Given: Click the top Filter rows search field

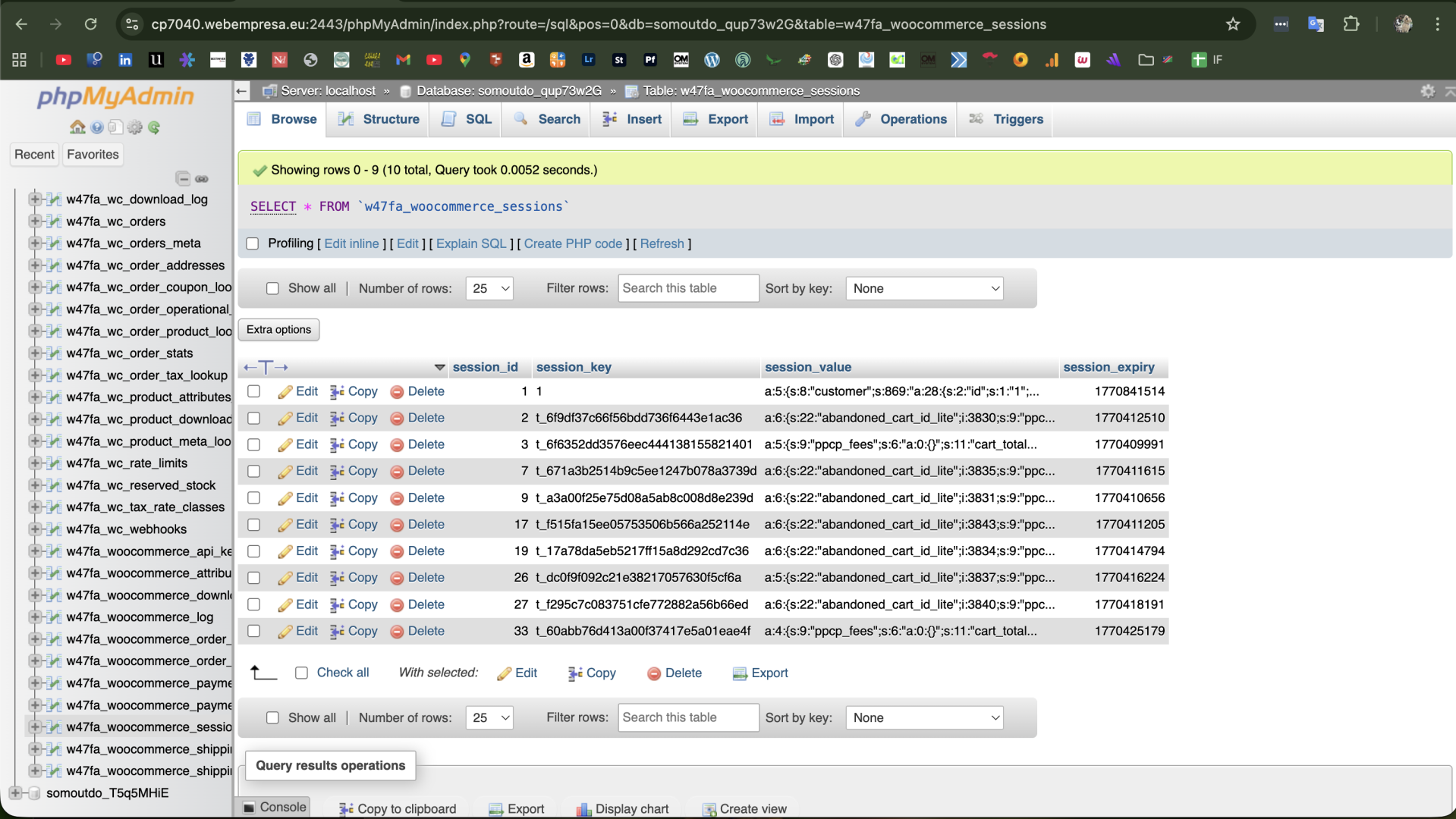Looking at the screenshot, I should (x=687, y=289).
